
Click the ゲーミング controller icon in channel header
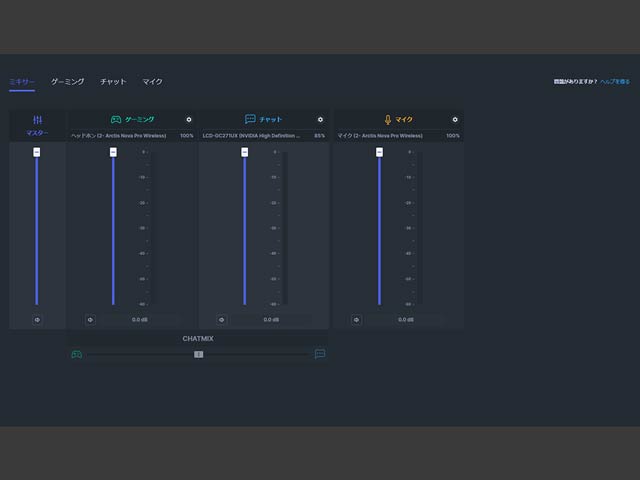click(x=116, y=120)
